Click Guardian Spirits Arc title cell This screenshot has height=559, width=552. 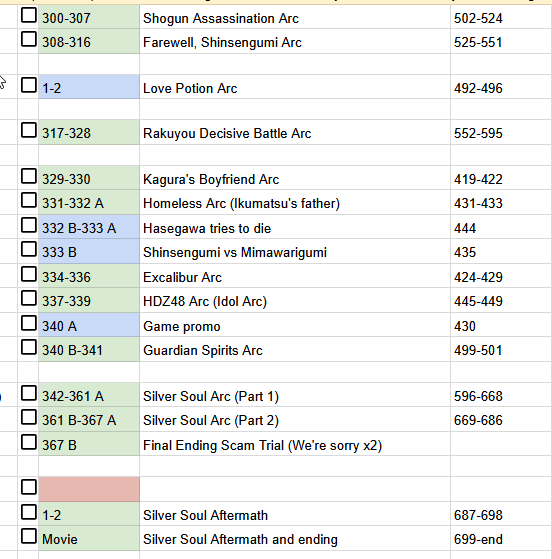295,349
